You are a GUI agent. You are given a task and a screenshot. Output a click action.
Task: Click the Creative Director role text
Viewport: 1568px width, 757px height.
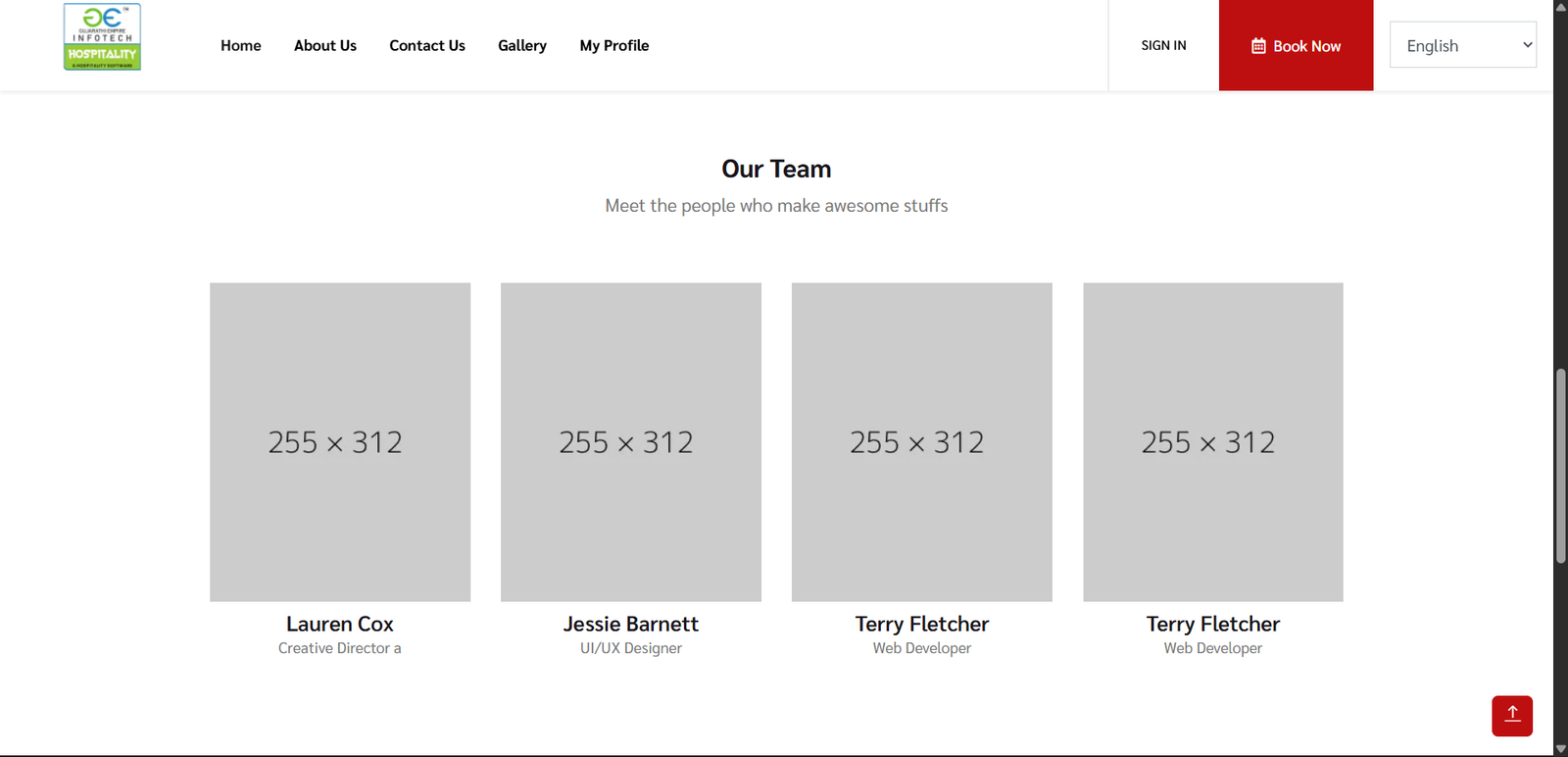pos(339,648)
